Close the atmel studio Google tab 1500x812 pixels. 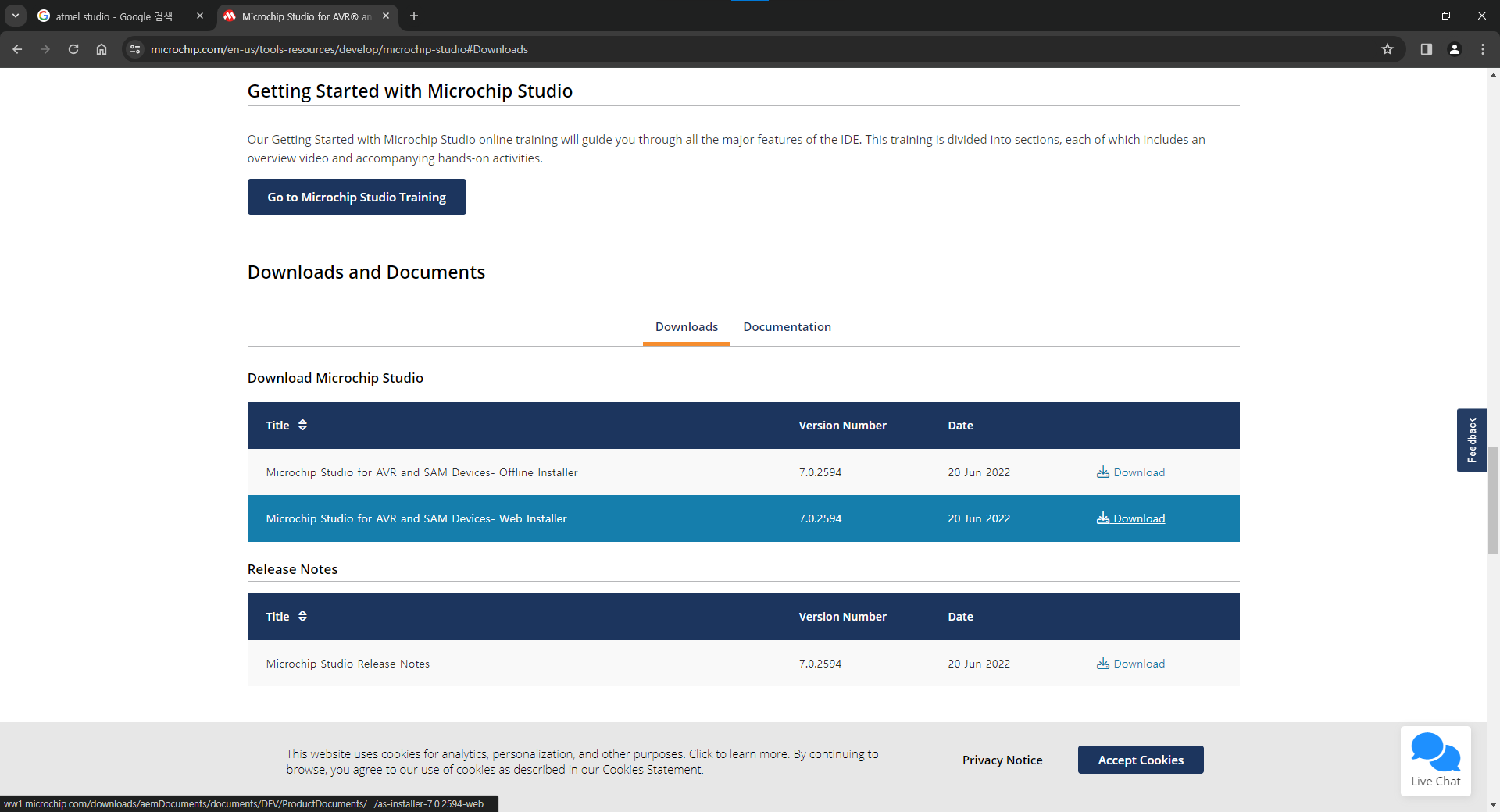pyautogui.click(x=200, y=16)
